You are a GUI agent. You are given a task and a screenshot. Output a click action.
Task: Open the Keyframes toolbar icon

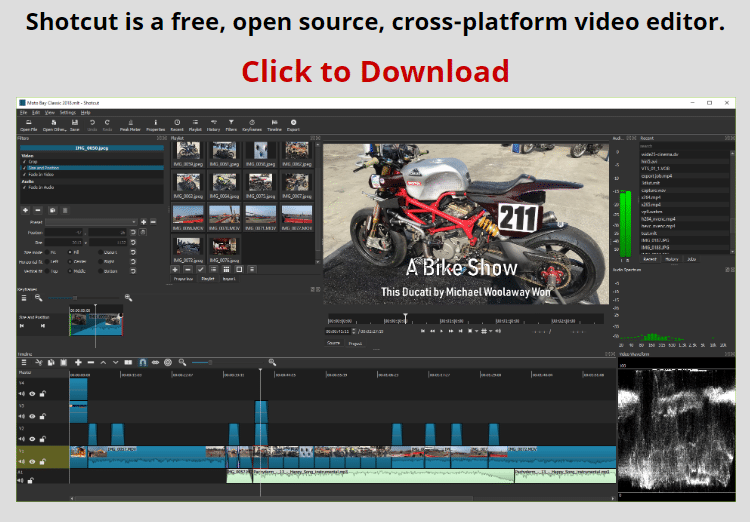[x=251, y=124]
